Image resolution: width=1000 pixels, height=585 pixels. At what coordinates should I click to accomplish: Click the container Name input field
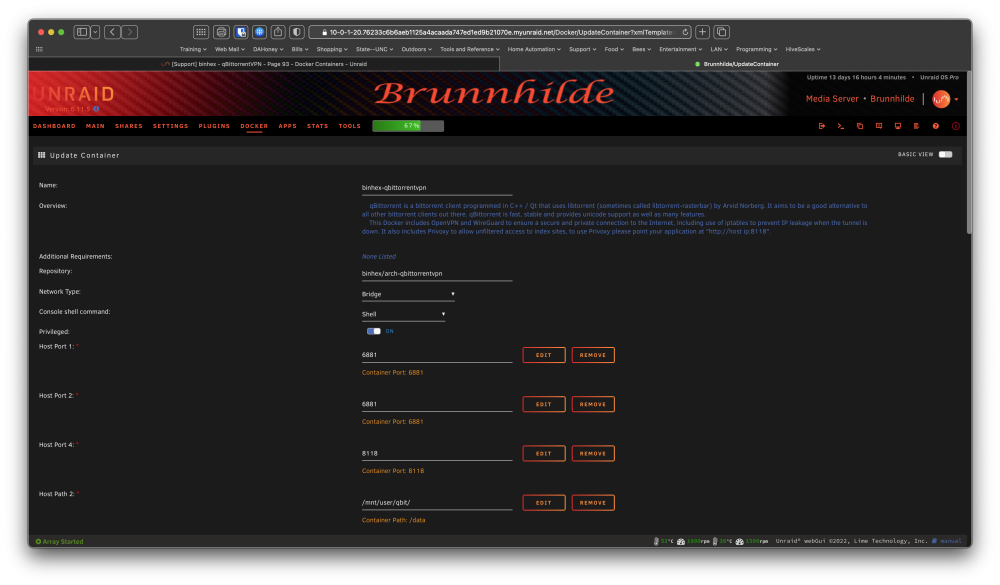pos(437,188)
